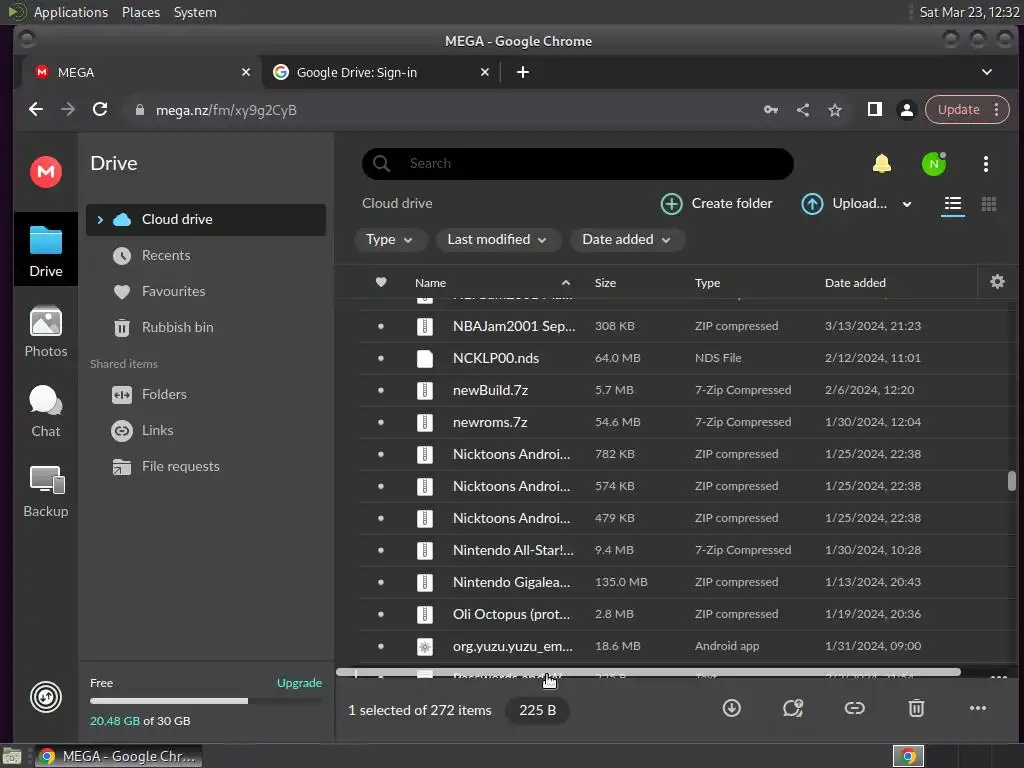The image size is (1024, 768).
Task: Click in the Search input field
Action: [x=577, y=163]
